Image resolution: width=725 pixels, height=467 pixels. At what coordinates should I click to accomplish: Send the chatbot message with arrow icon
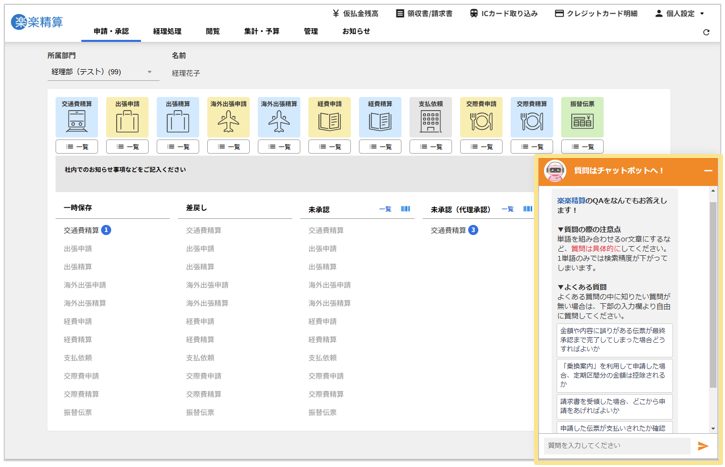click(x=703, y=446)
